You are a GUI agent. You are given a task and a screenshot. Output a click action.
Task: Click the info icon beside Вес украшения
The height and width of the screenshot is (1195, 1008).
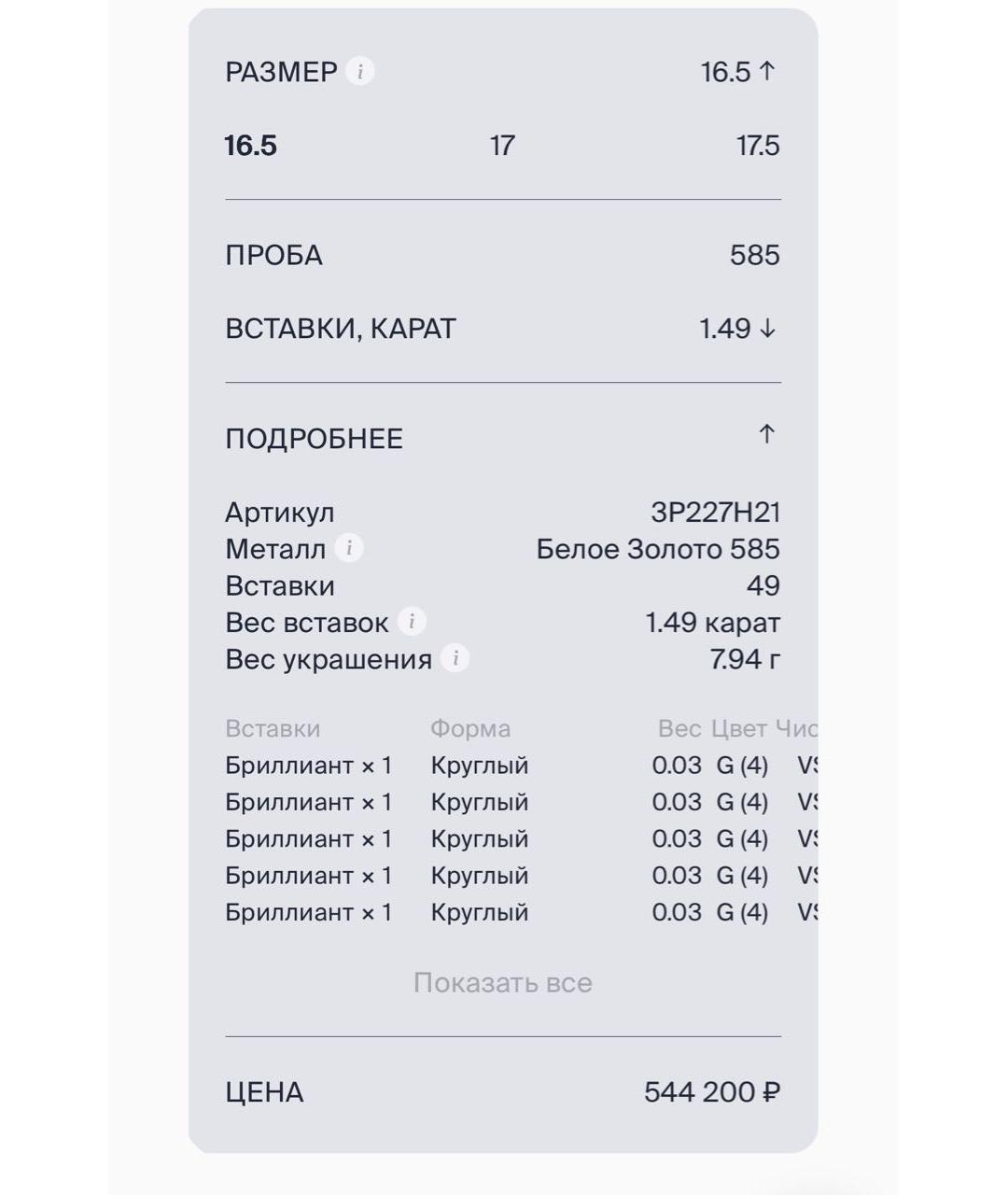[455, 658]
